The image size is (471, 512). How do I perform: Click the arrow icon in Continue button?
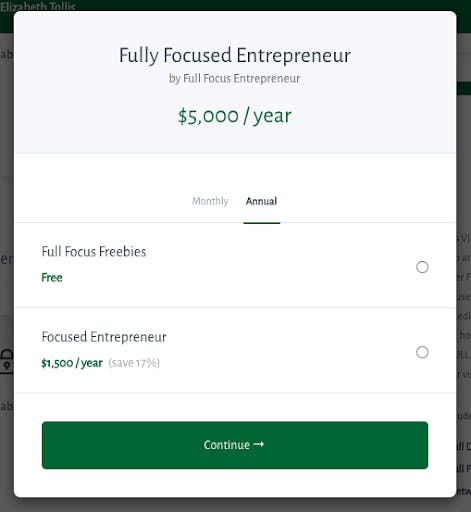[x=259, y=444]
